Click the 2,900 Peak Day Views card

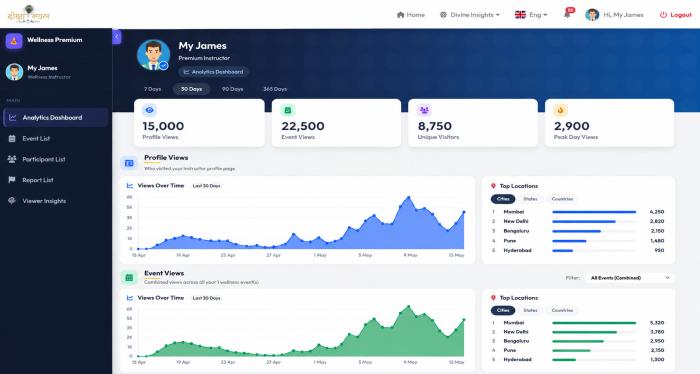609,123
